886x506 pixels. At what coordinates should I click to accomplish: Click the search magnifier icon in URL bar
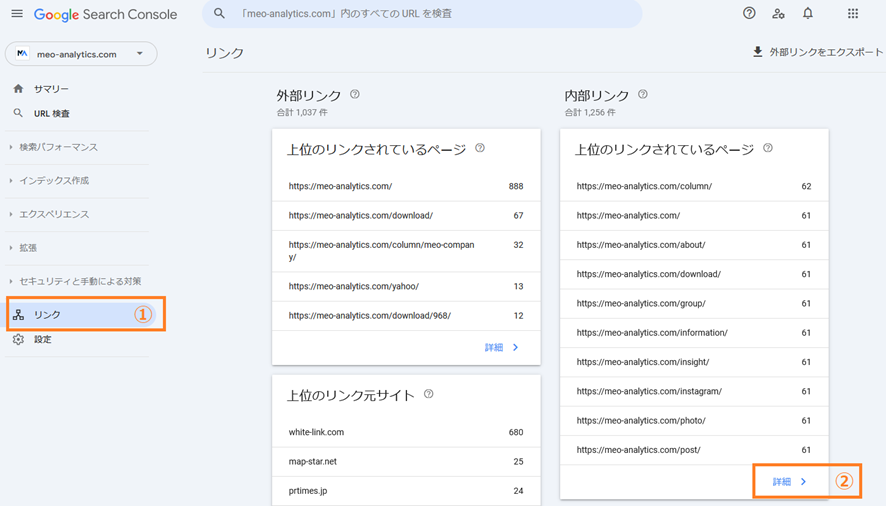pyautogui.click(x=219, y=14)
